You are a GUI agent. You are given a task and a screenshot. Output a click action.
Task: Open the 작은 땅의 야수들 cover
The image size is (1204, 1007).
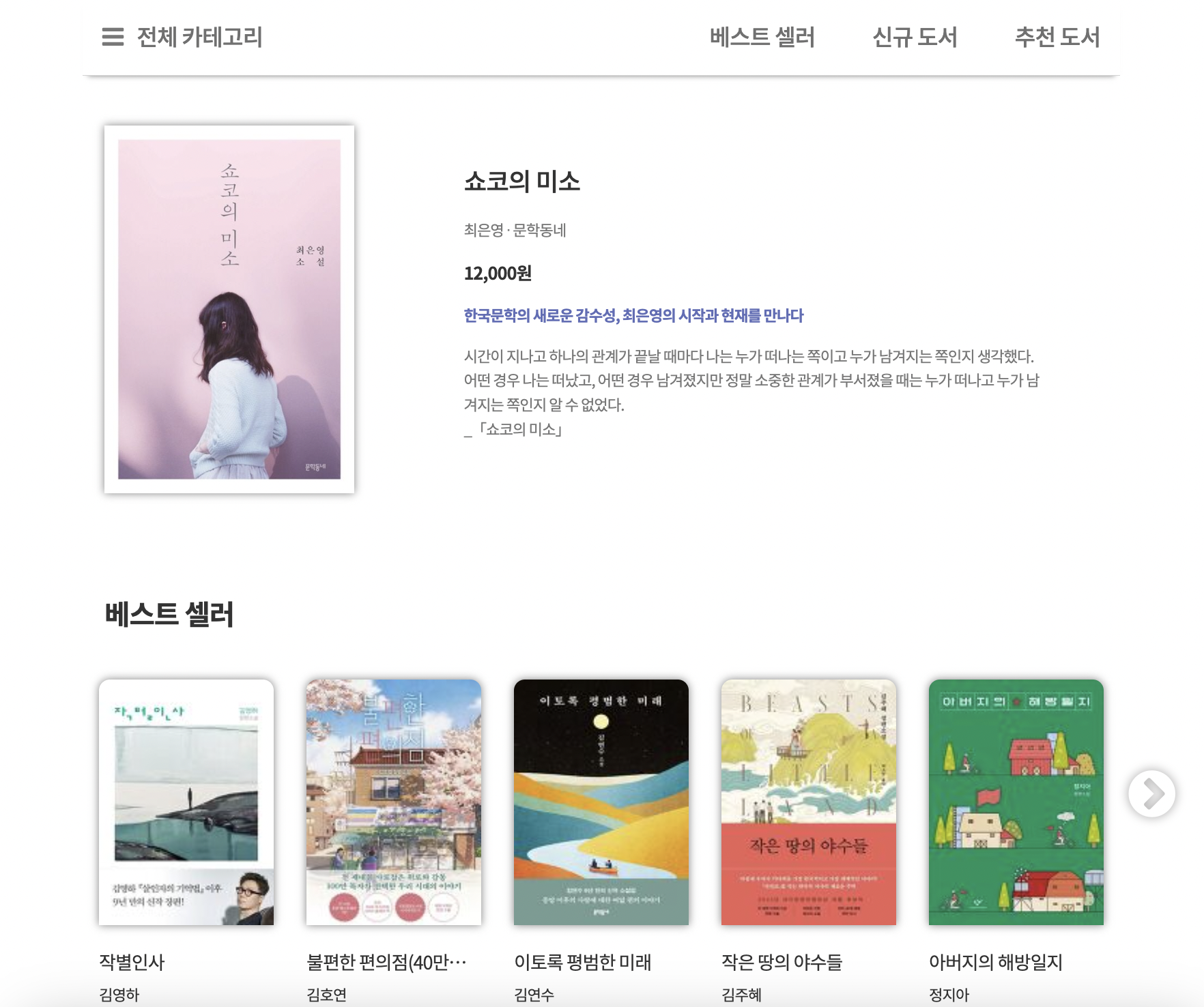click(x=809, y=802)
